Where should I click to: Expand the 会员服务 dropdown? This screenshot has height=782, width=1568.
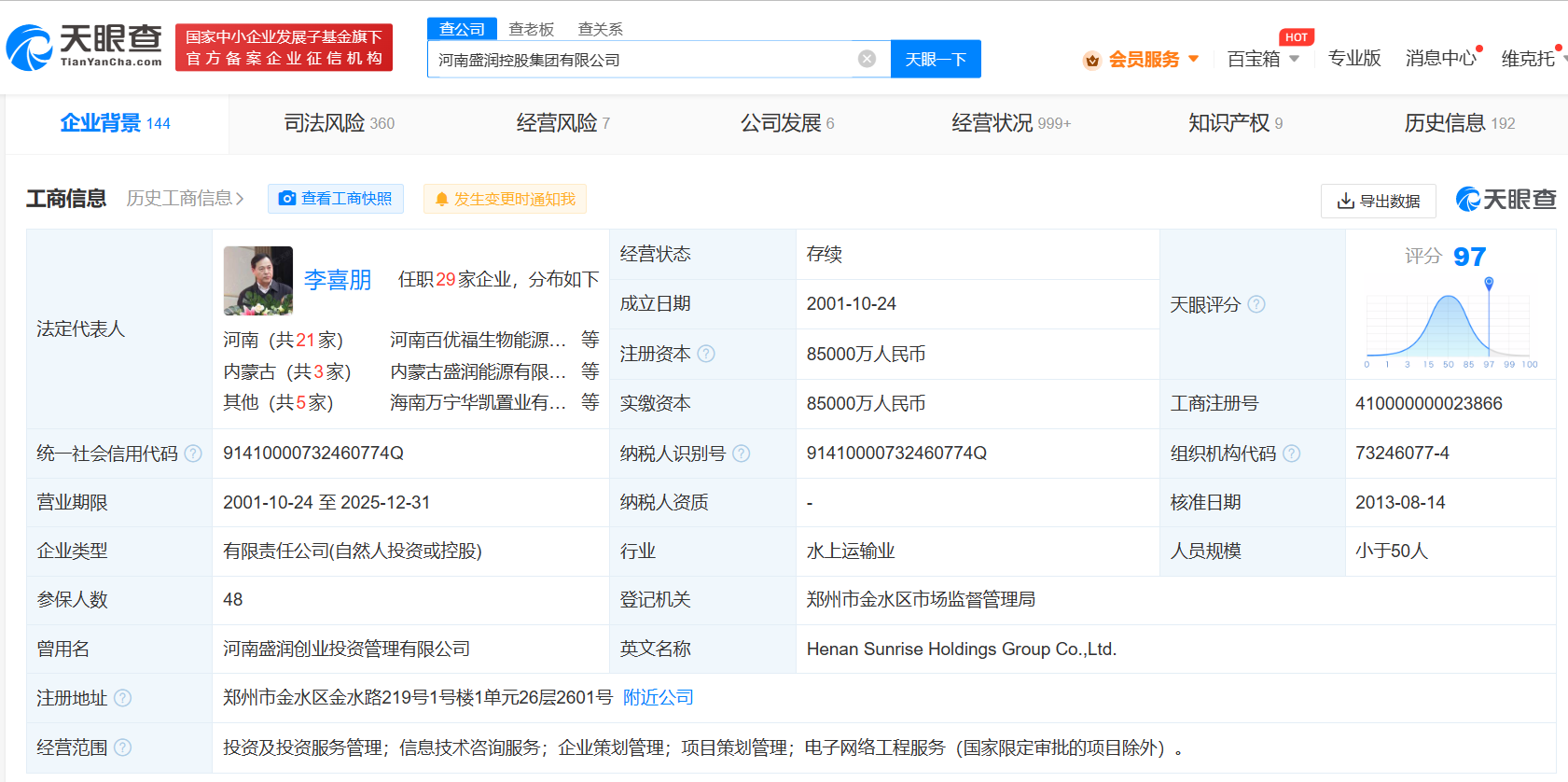pos(1194,59)
